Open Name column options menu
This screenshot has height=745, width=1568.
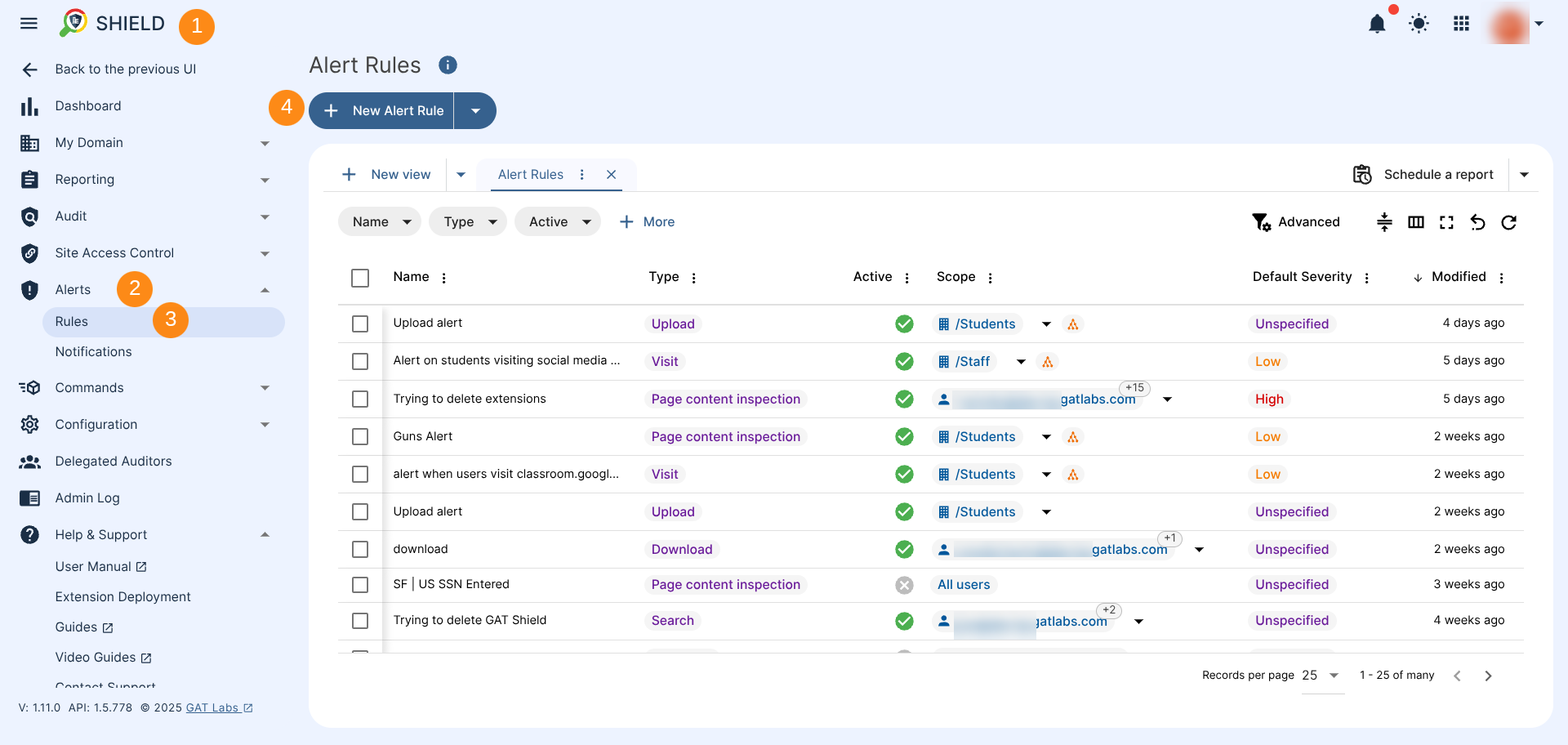coord(444,278)
